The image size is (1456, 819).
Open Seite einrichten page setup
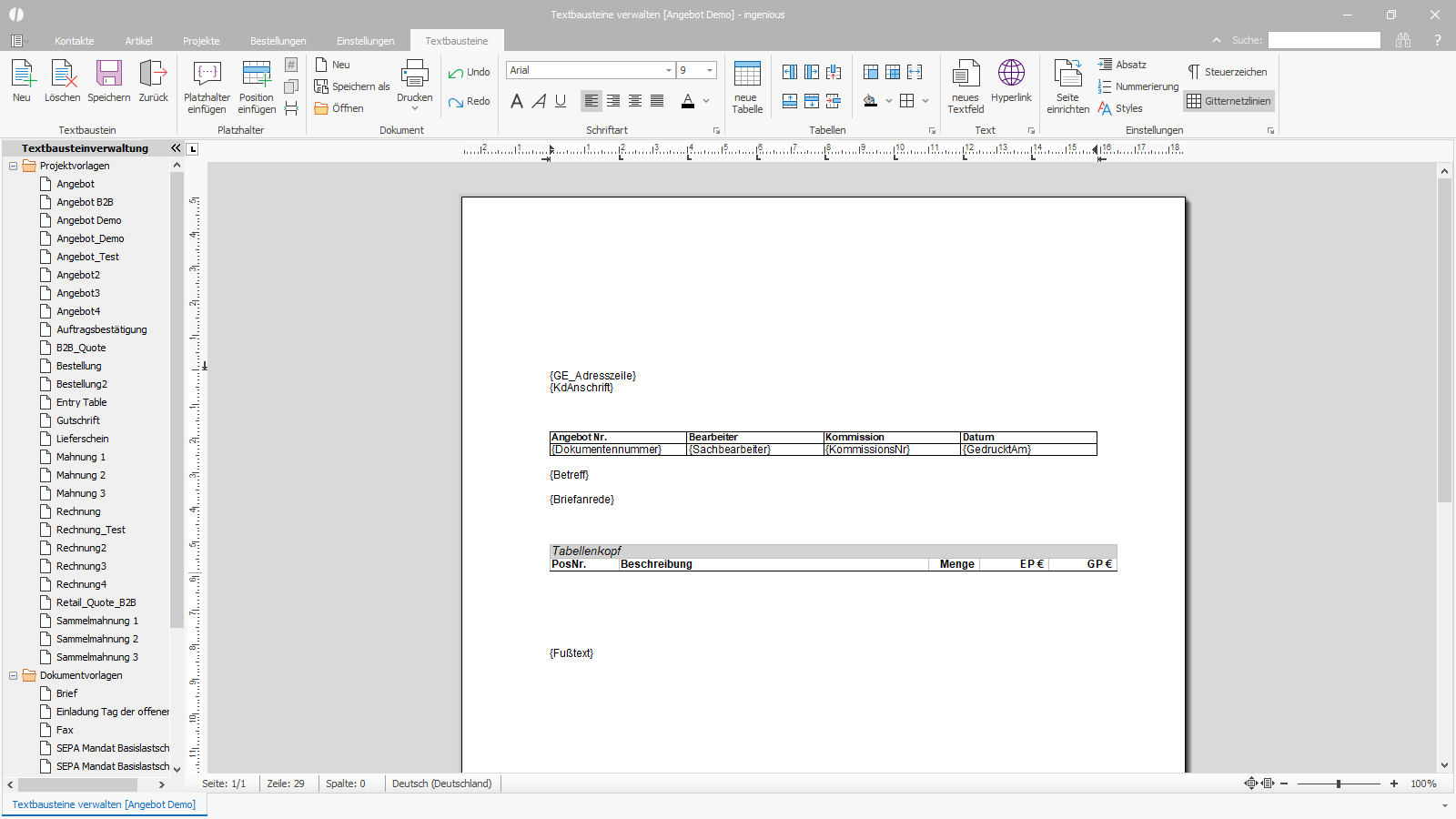coord(1067,87)
